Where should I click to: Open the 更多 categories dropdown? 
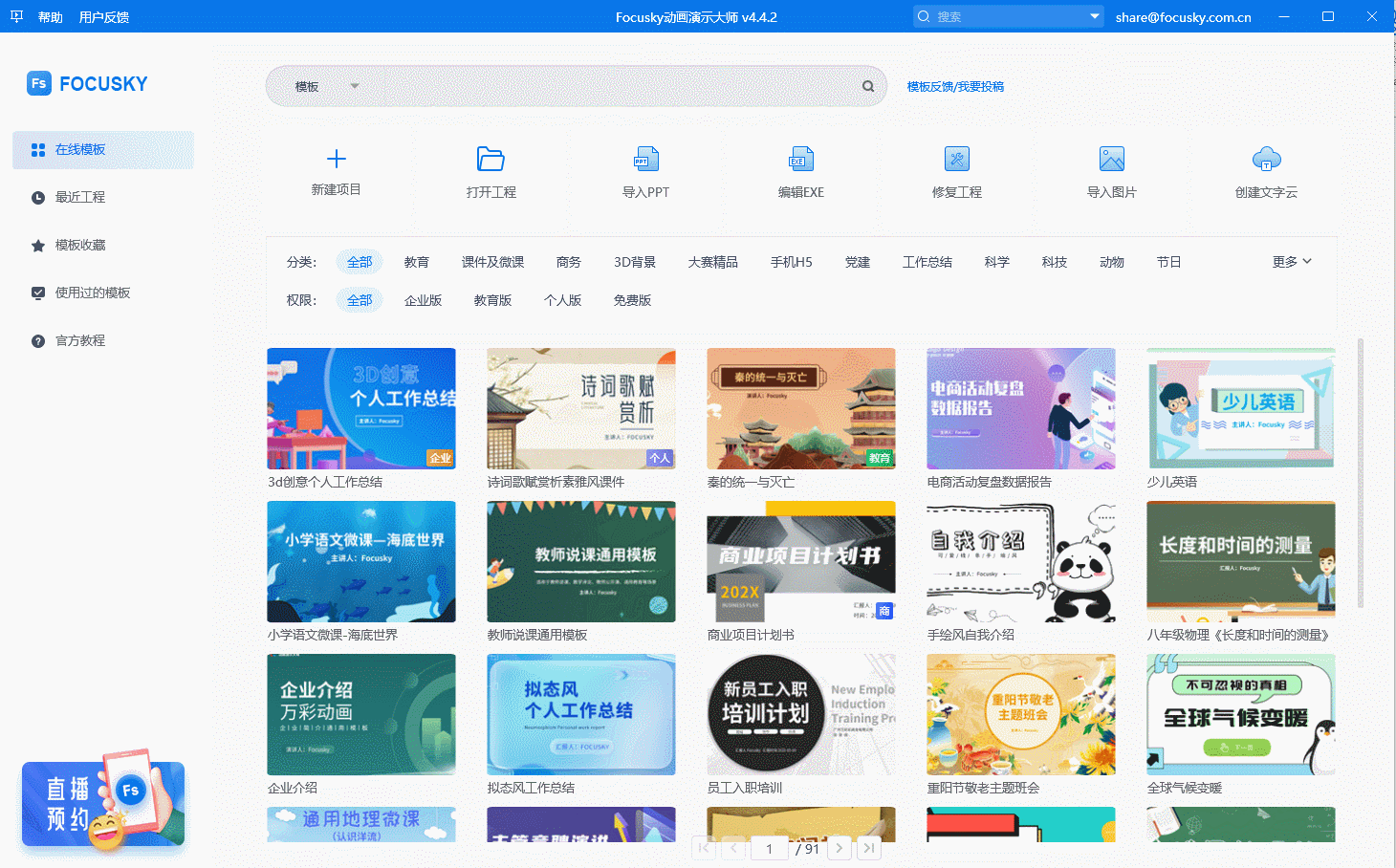(1291, 261)
